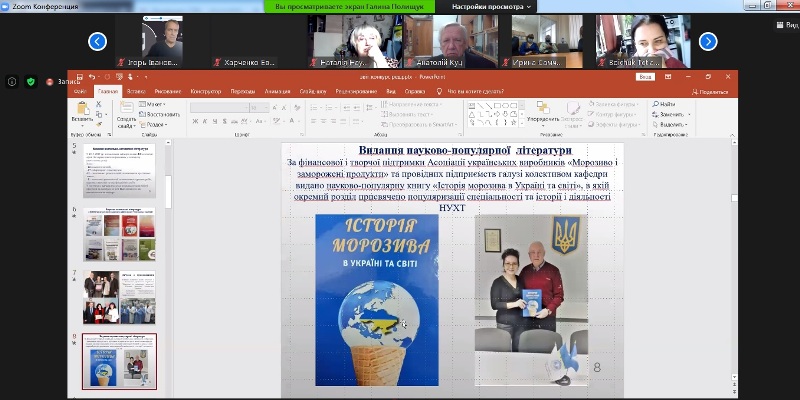800x400 pixels.
Task: Switch to the Рецензирование ribbon tab
Action: [356, 91]
